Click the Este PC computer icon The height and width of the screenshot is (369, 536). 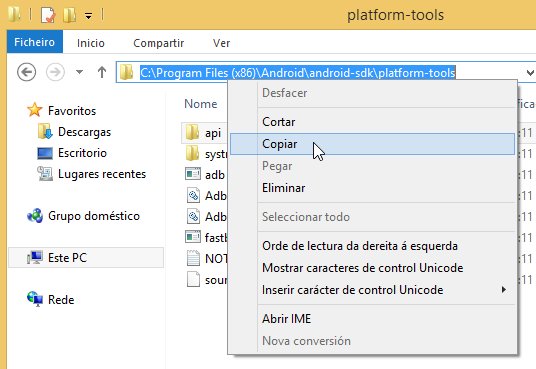(x=35, y=258)
